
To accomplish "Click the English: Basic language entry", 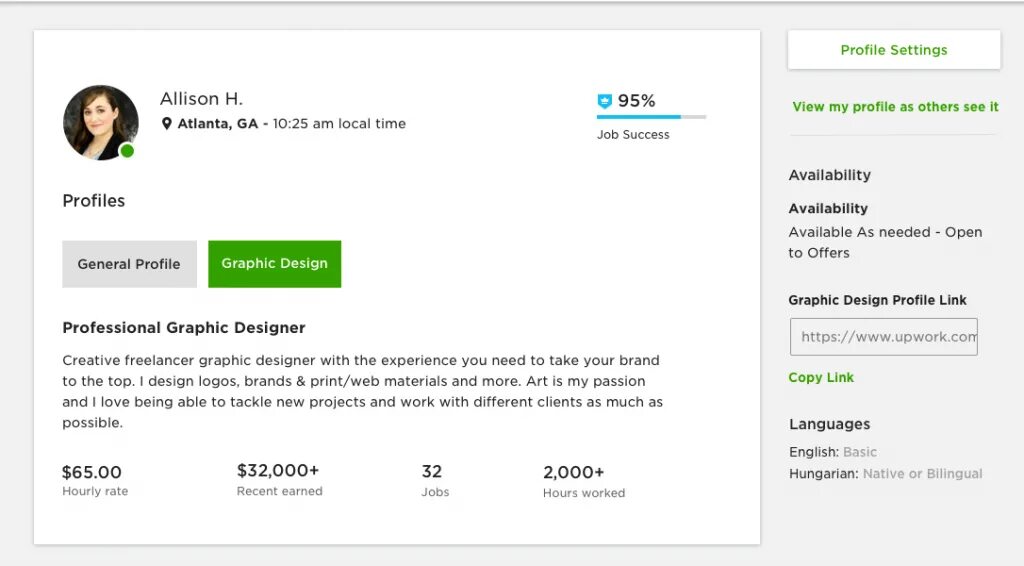I will click(x=833, y=452).
